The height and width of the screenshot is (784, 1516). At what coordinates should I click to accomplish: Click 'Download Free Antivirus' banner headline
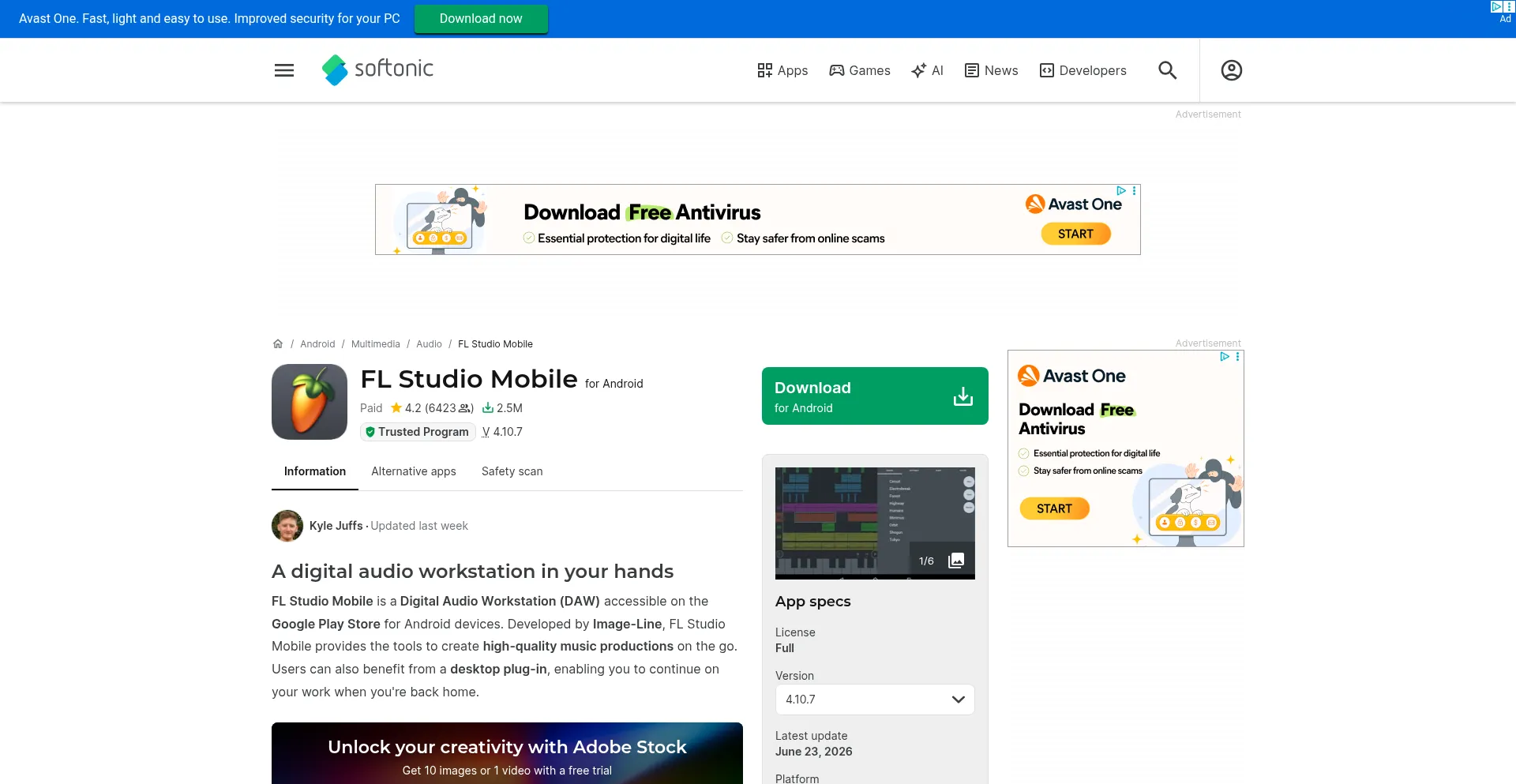pos(642,212)
